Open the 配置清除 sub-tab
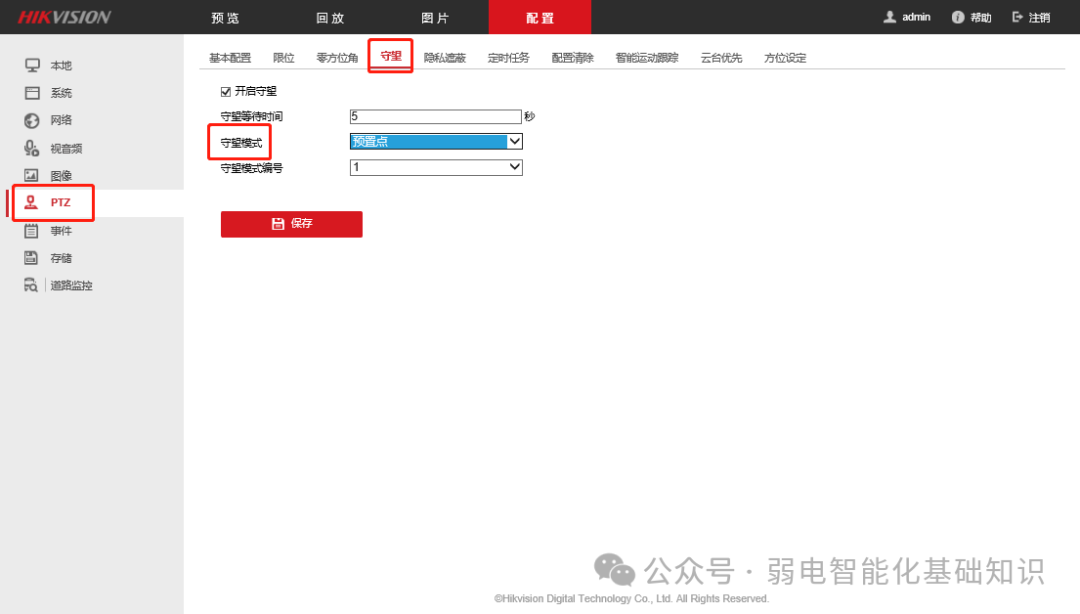Screen dimensions: 1080x614 point(572,58)
